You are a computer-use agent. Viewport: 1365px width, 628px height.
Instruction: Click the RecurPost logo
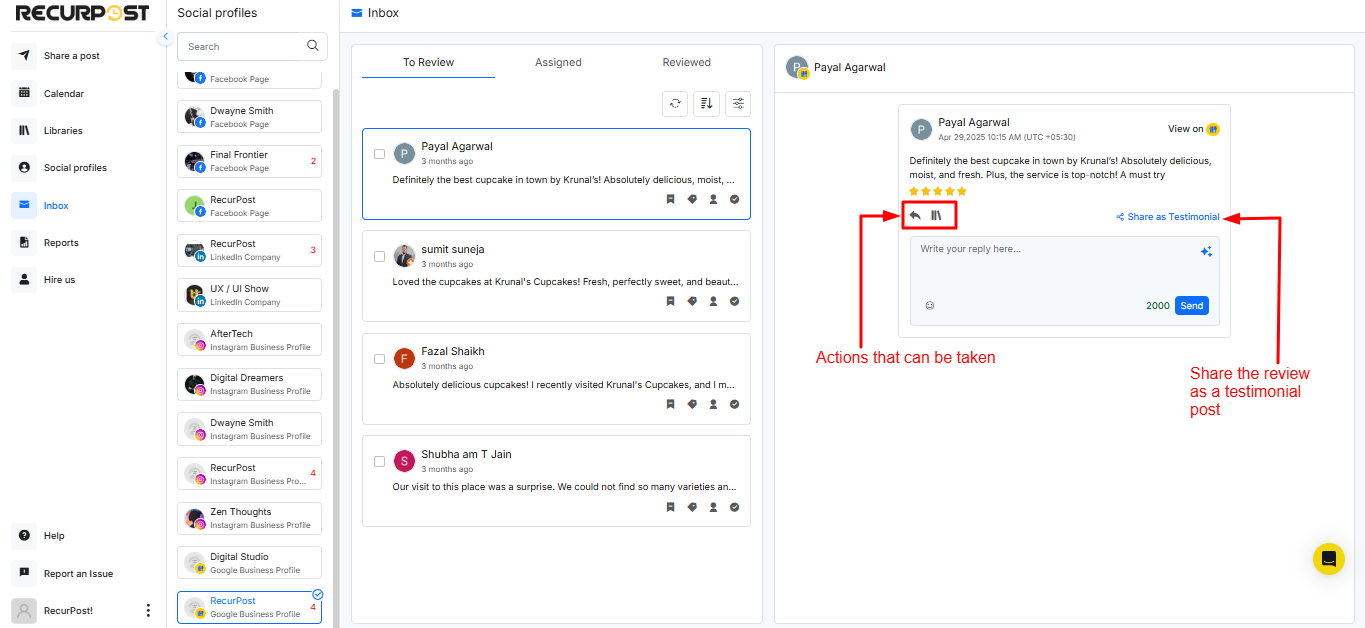coord(82,13)
